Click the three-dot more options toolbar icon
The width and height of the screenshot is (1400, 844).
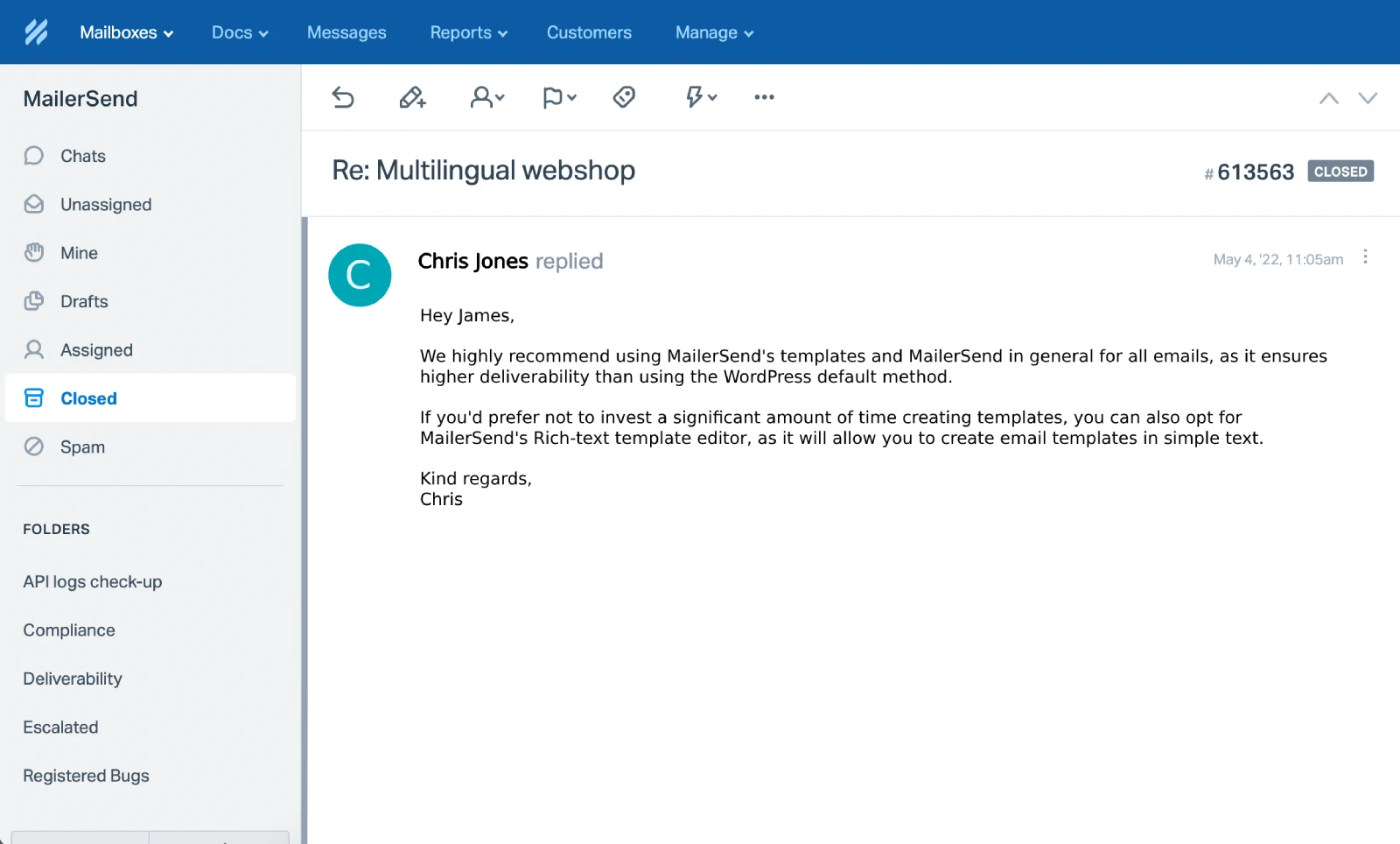click(764, 97)
